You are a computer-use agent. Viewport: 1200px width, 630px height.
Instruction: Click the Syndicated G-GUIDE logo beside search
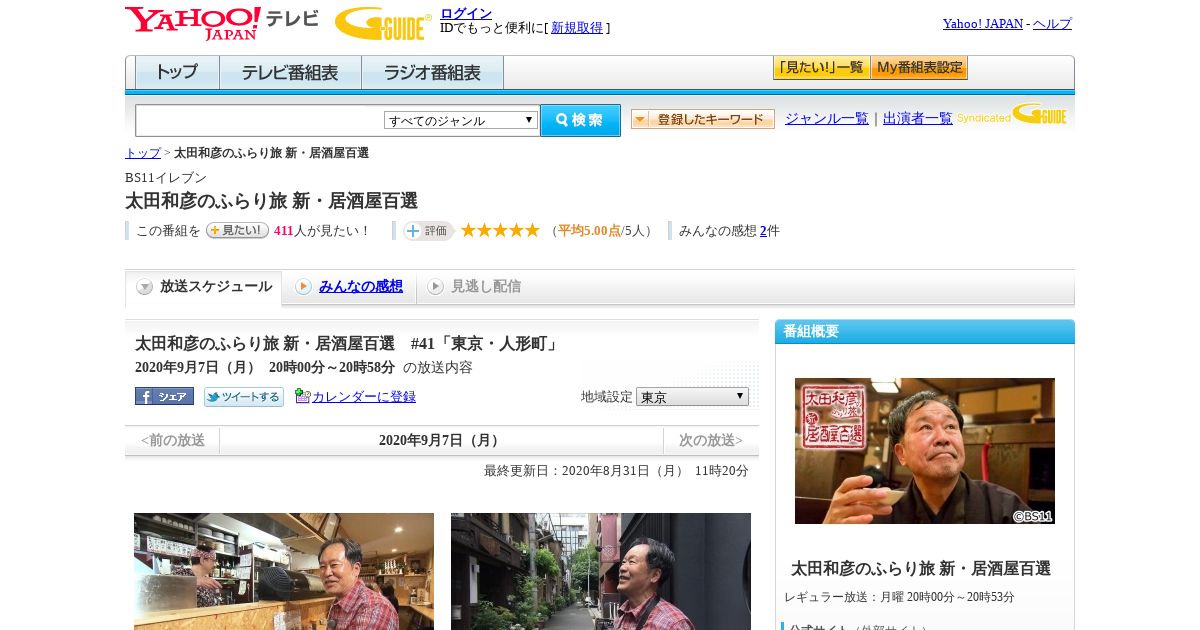click(1012, 114)
